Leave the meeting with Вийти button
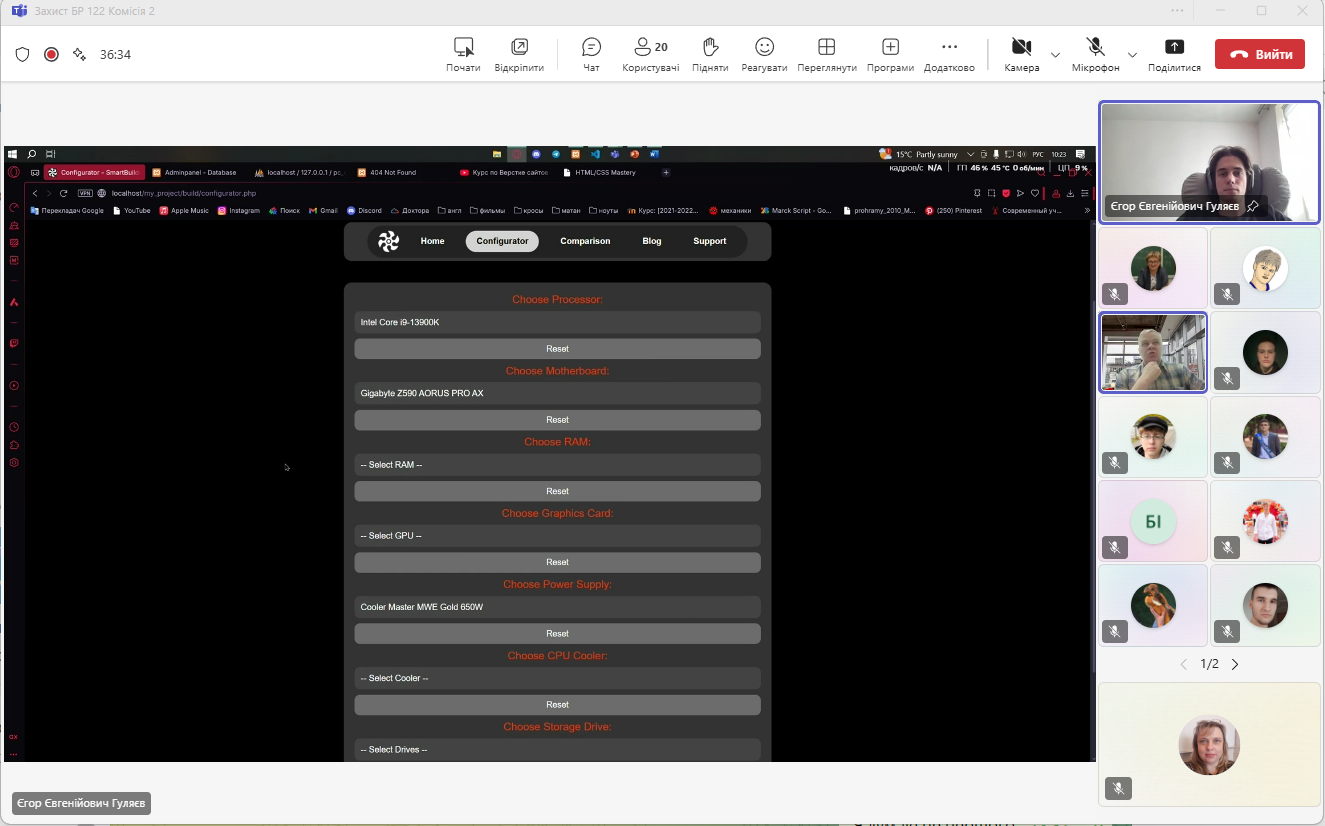This screenshot has width=1325, height=826. pyautogui.click(x=1260, y=54)
